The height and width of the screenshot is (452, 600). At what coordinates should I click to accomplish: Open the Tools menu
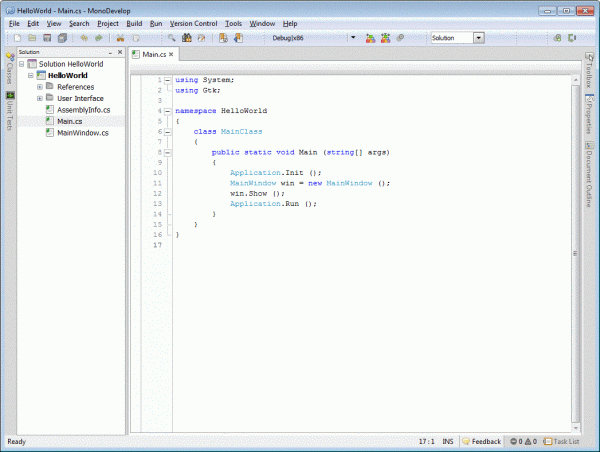click(x=233, y=24)
